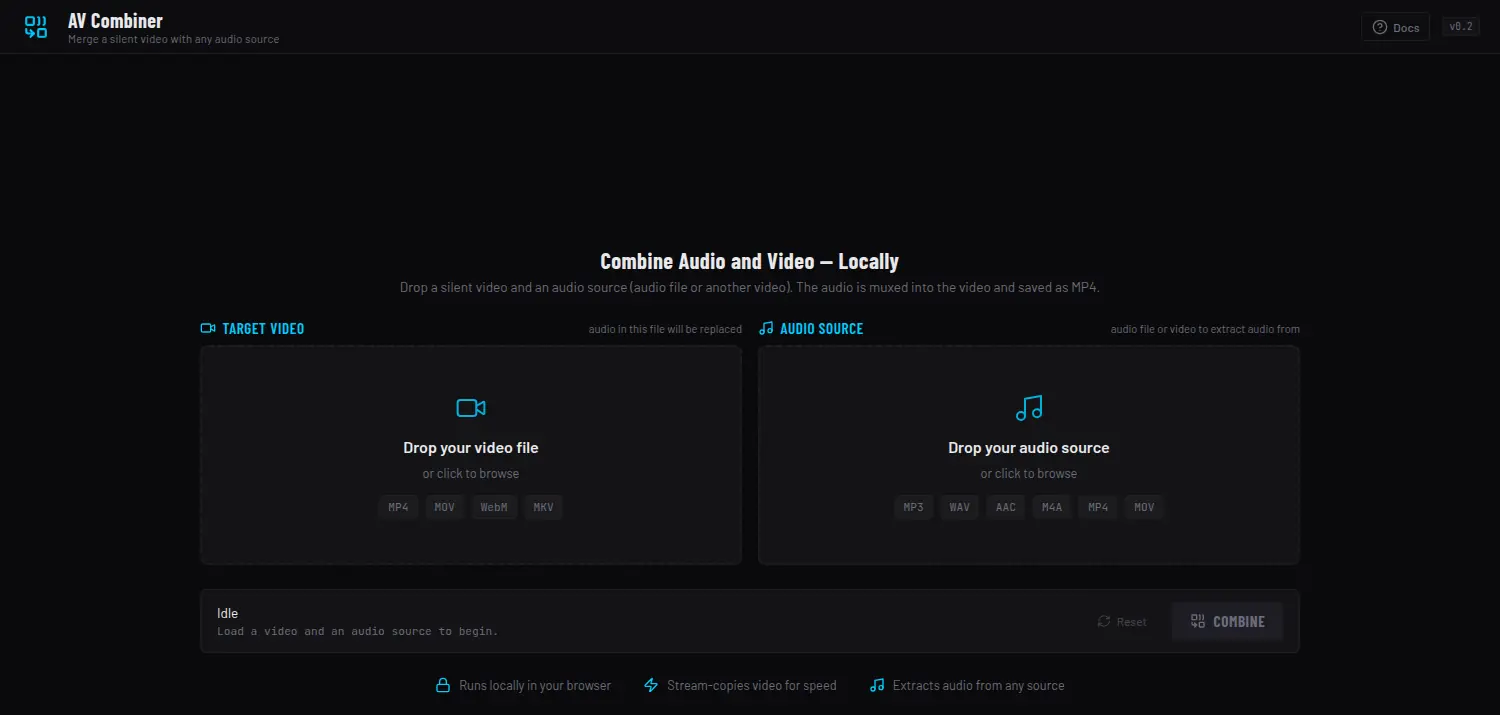Click the AAC format chip
The image size is (1500, 715).
pos(1006,507)
